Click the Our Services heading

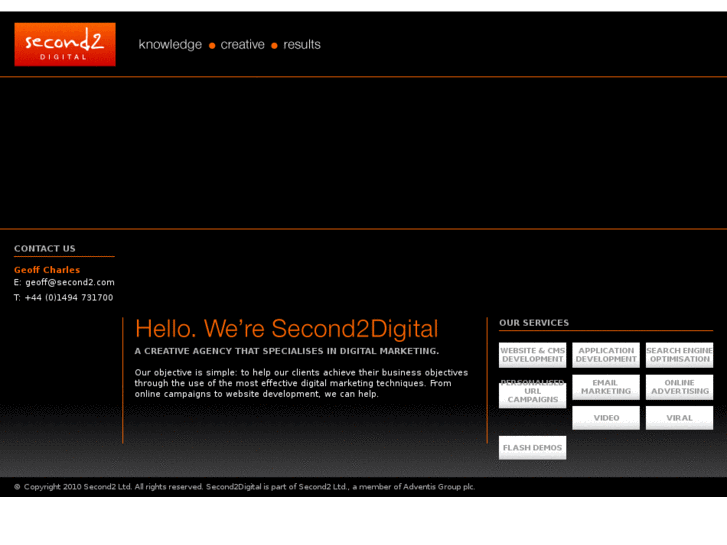point(534,323)
